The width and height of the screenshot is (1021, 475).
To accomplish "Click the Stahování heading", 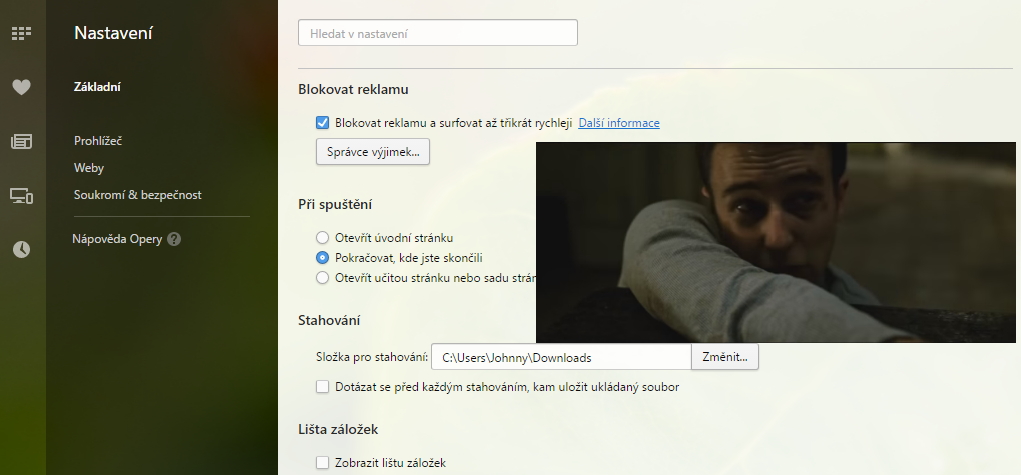I will (329, 321).
